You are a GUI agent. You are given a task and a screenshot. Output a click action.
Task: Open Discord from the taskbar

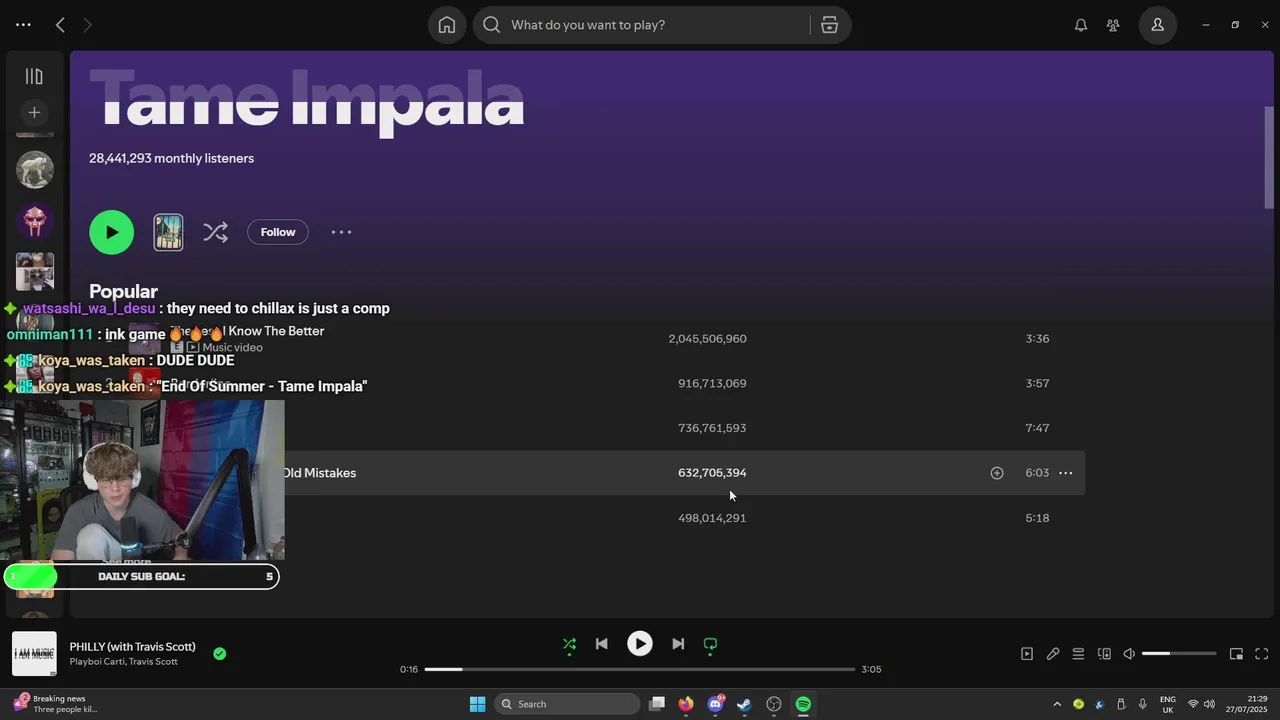[716, 704]
